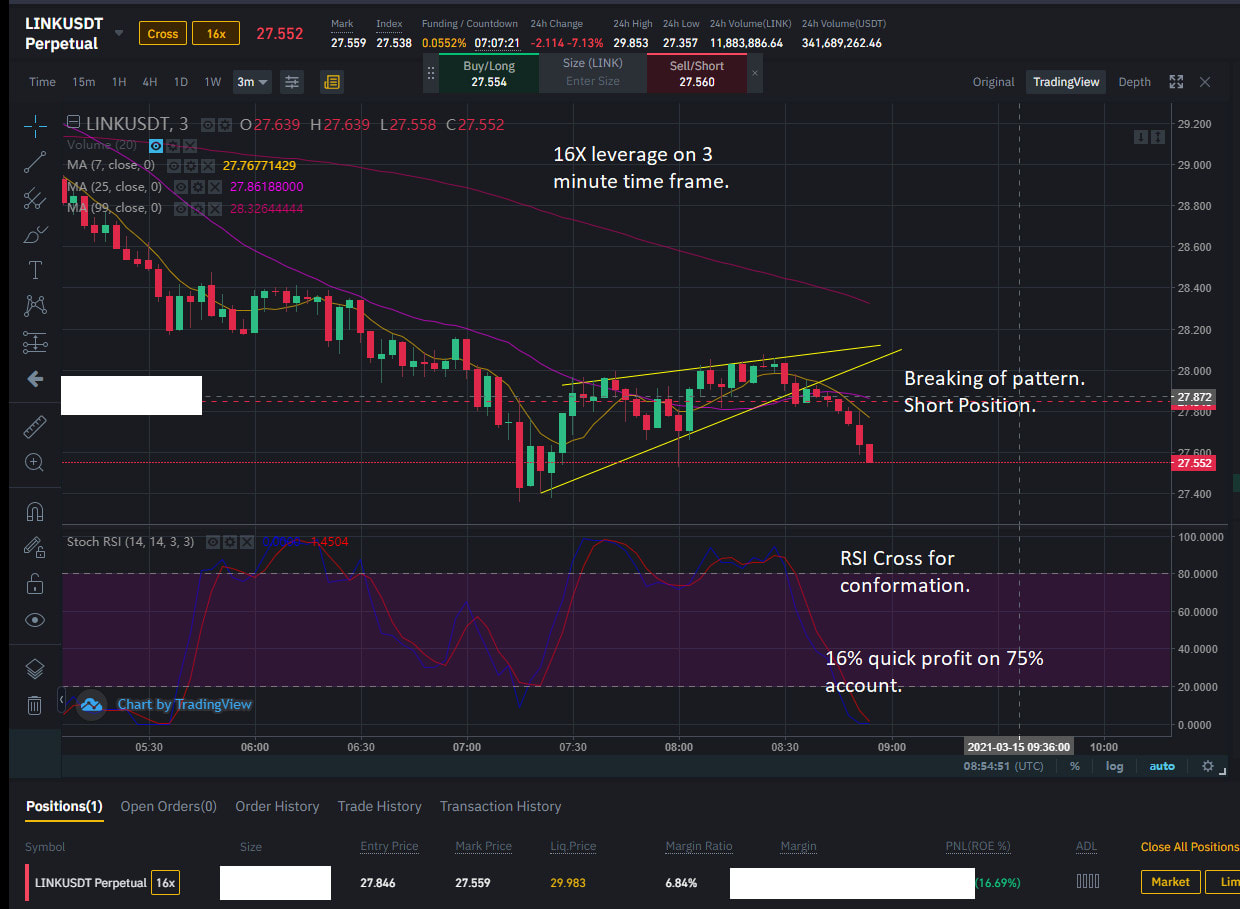Switch to the Trade History tab
Viewport: 1240px width, 909px height.
coord(379,806)
